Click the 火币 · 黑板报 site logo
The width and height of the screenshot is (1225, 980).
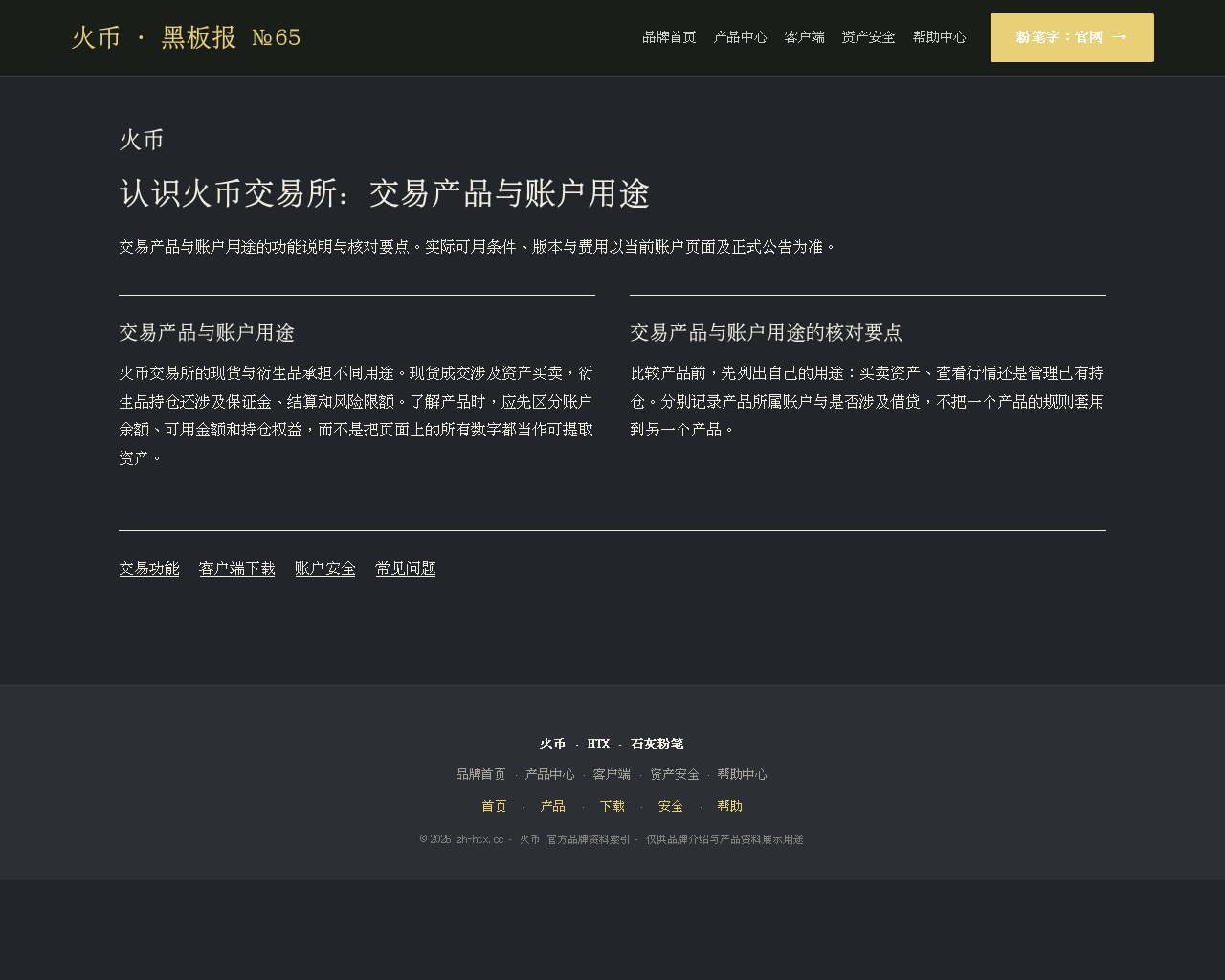(187, 37)
